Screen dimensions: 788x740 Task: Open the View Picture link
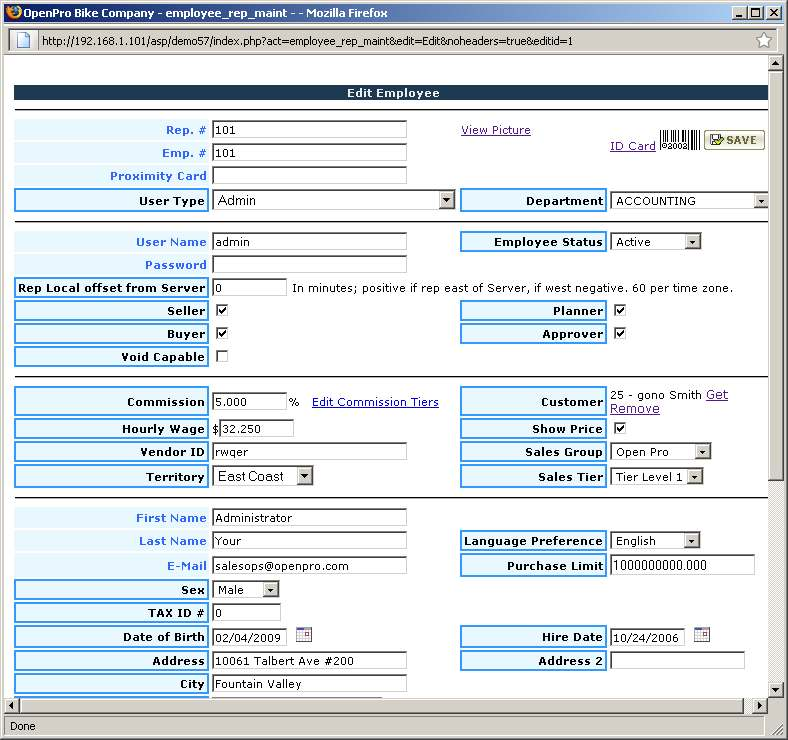495,130
